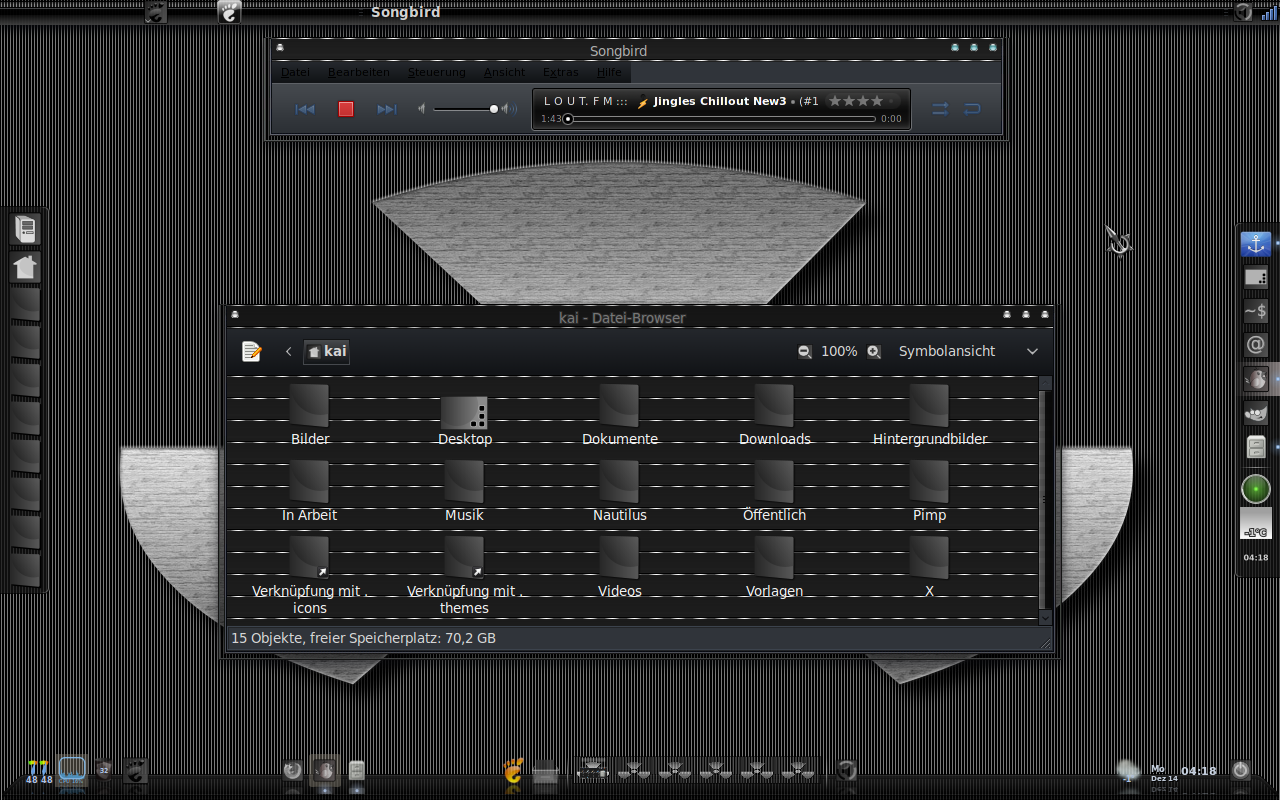This screenshot has width=1280, height=800.
Task: Mute Songbird using the speaker icon
Action: (x=422, y=108)
